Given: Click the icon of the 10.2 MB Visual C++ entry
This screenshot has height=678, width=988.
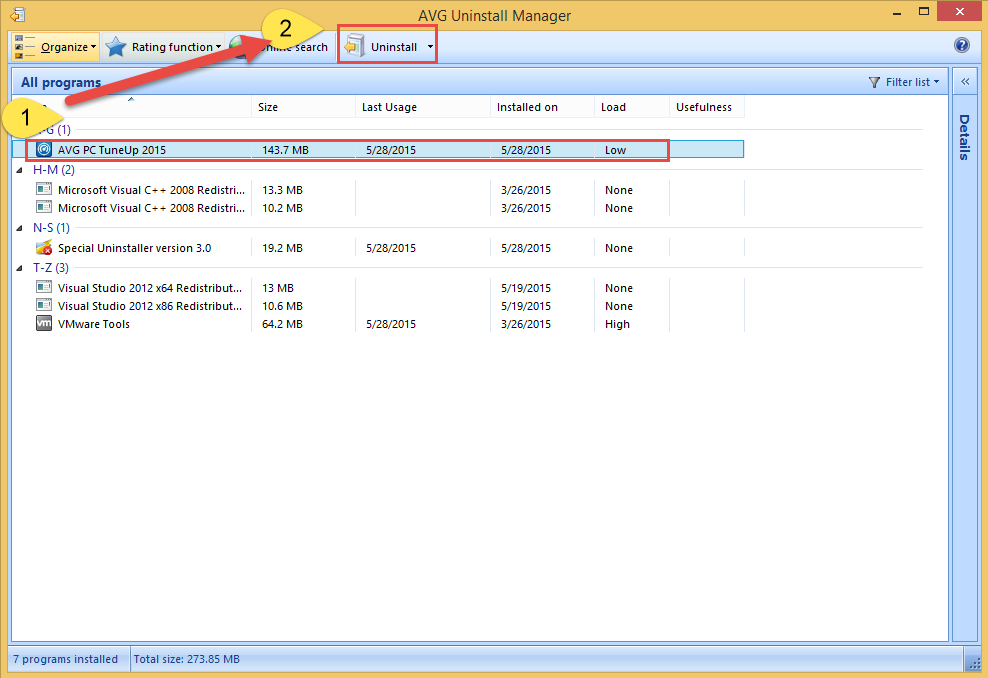Looking at the screenshot, I should coord(43,207).
